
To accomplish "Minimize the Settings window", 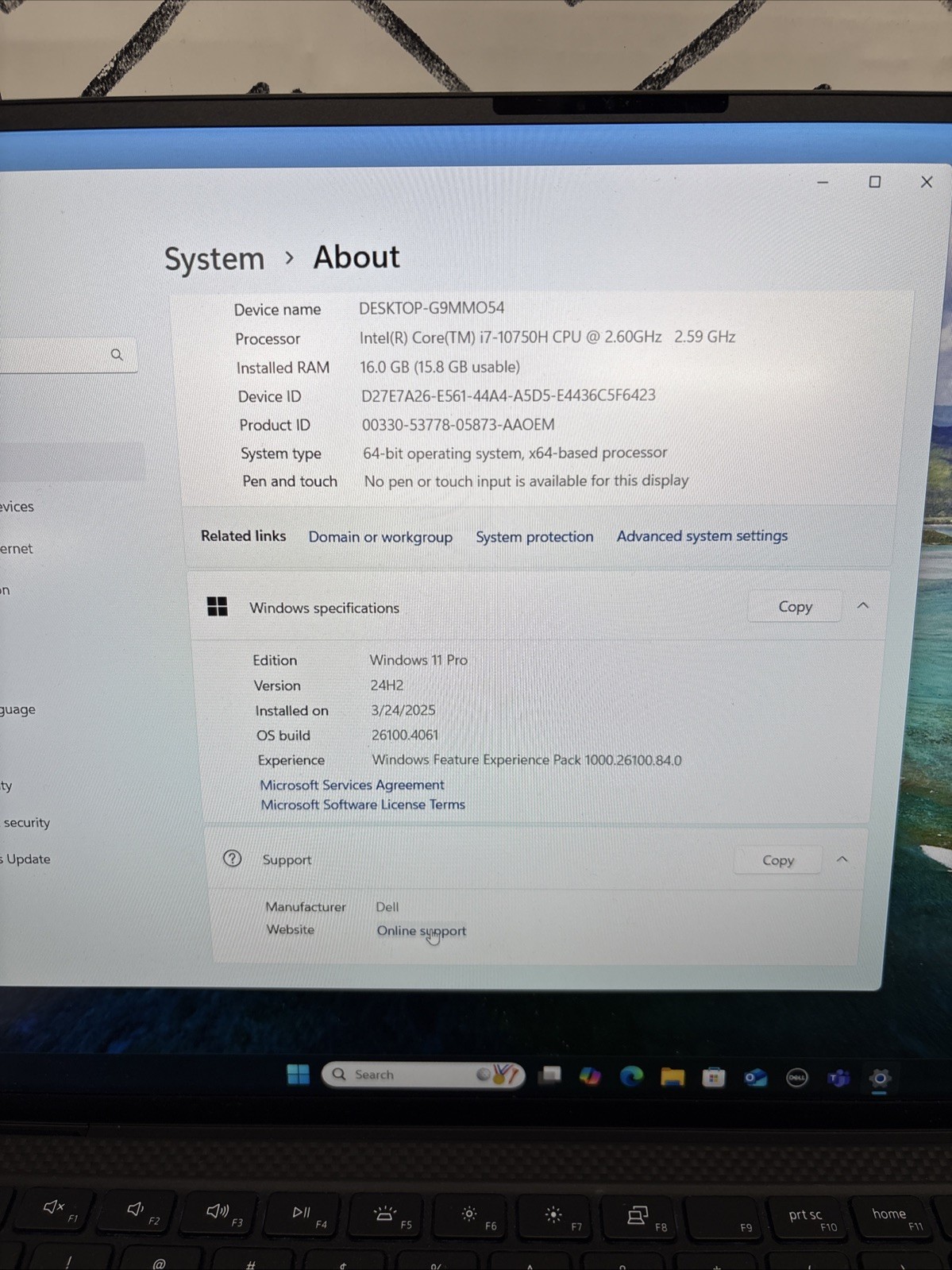I will coord(823,183).
